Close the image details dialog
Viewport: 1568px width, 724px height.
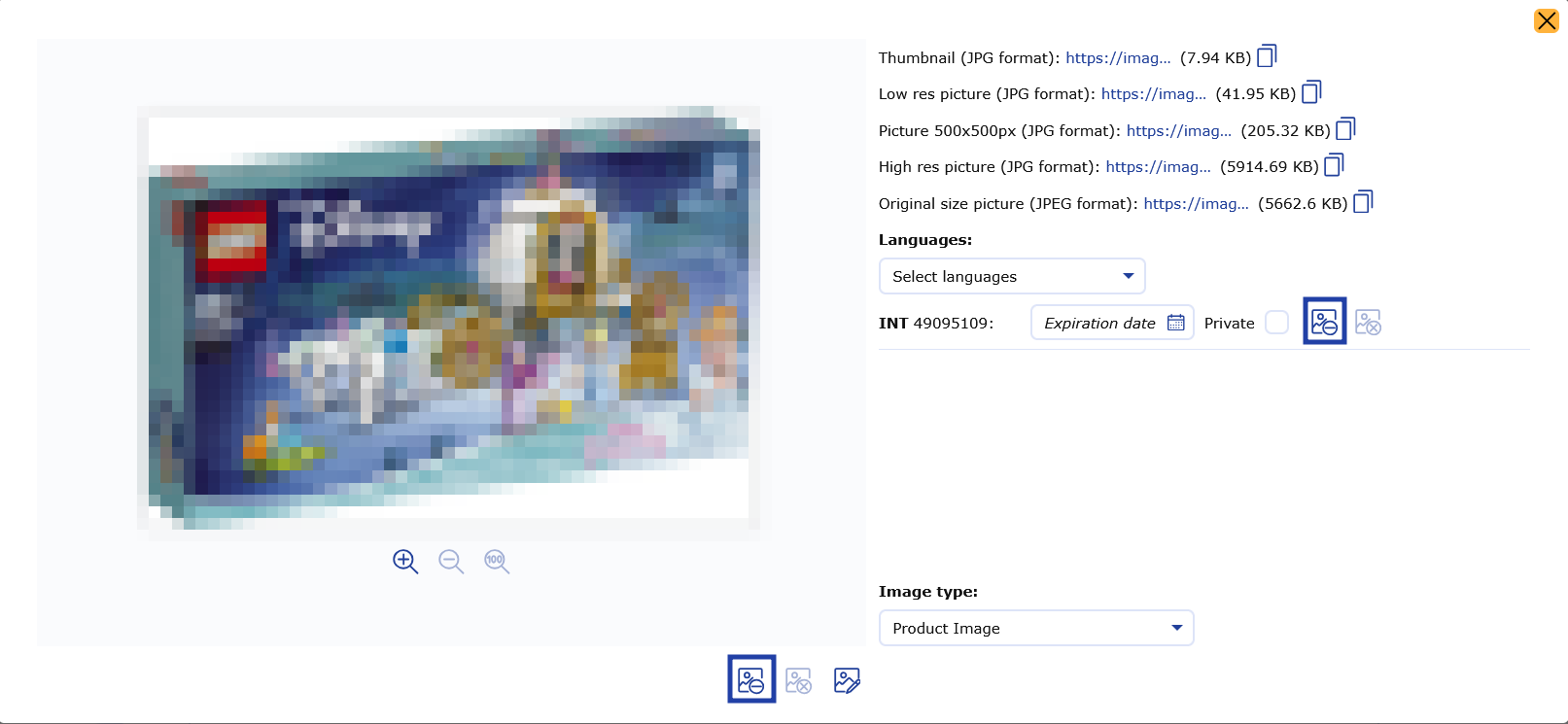point(1547,20)
